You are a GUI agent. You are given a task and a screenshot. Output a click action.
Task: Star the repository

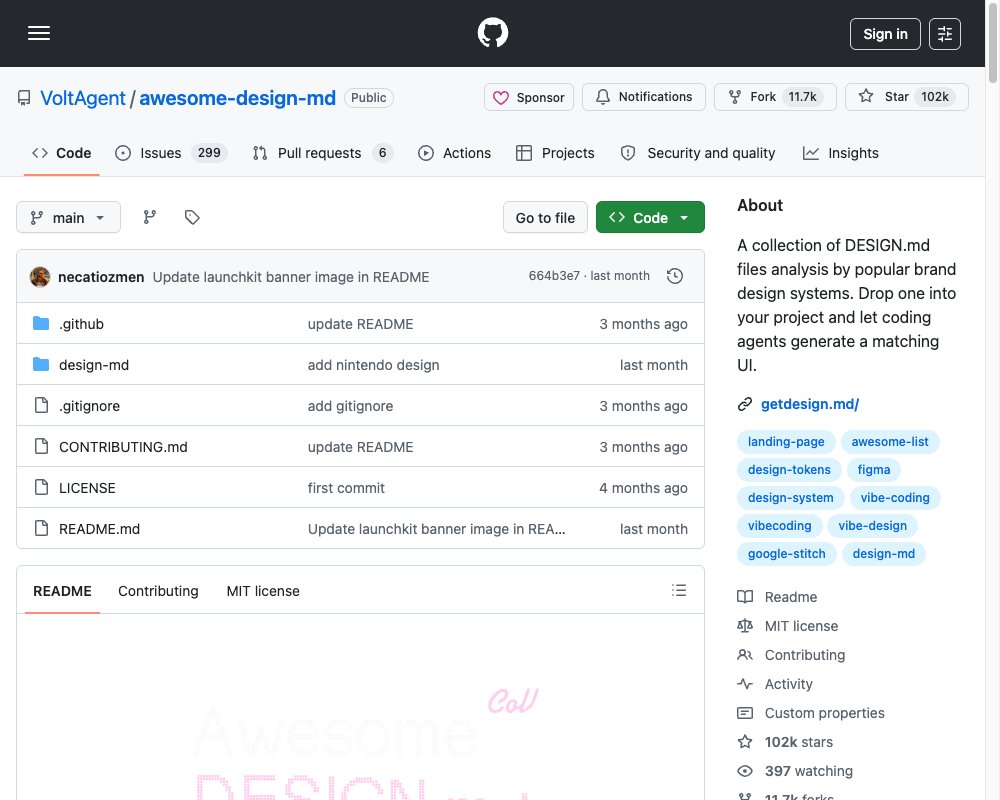coord(906,97)
